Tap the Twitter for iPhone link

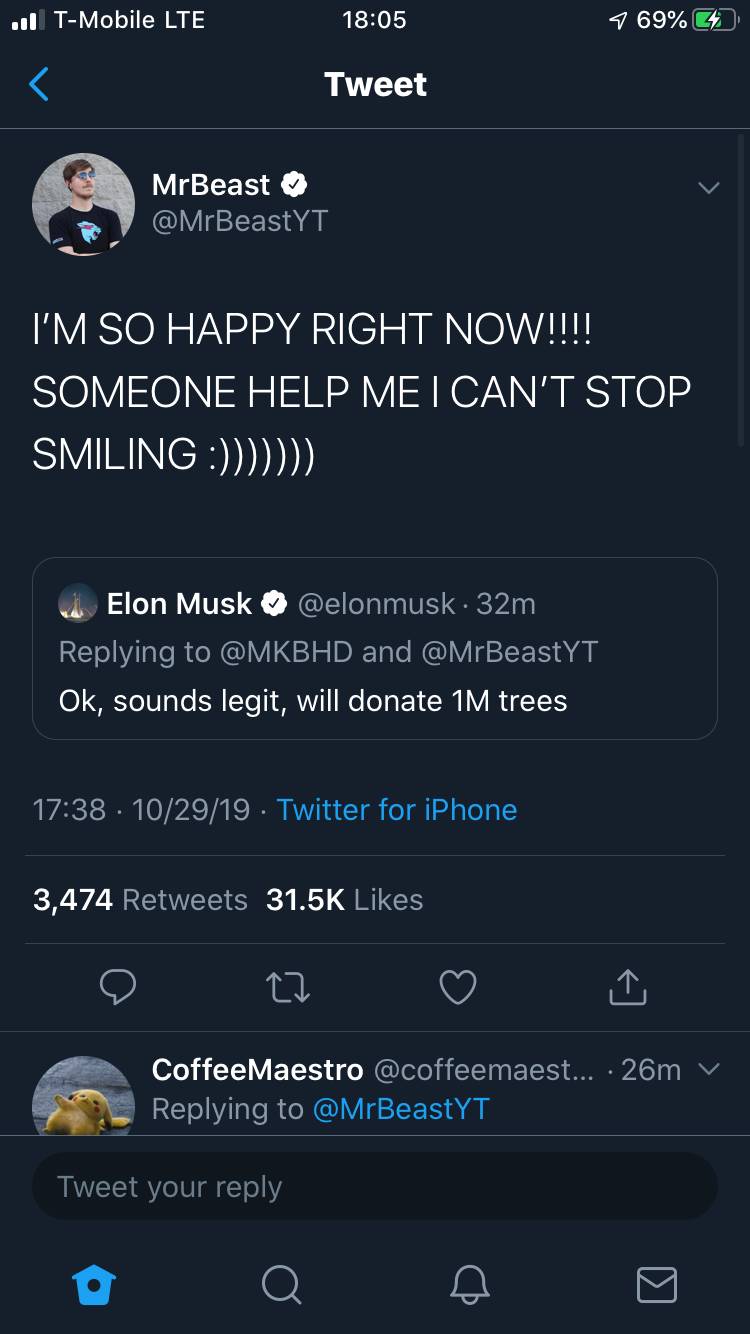click(x=396, y=809)
